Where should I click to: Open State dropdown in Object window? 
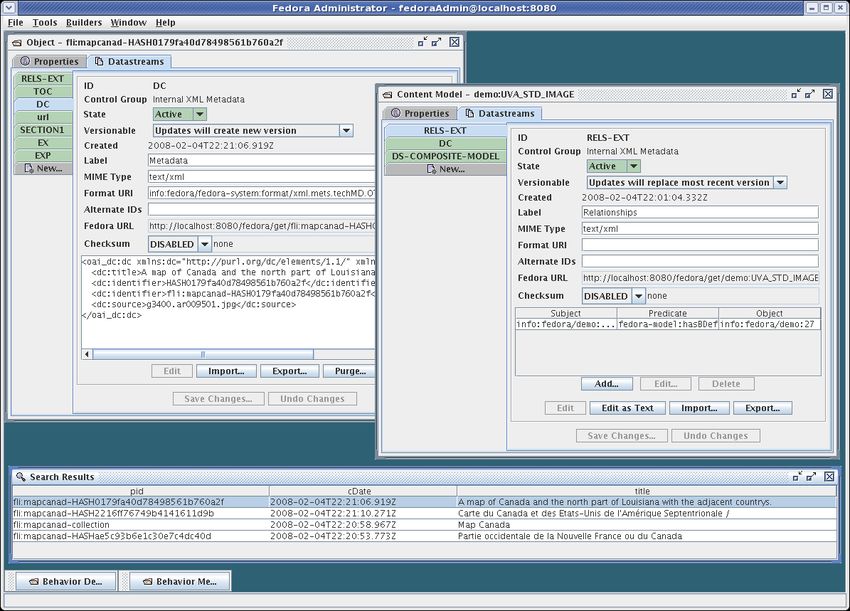click(200, 114)
